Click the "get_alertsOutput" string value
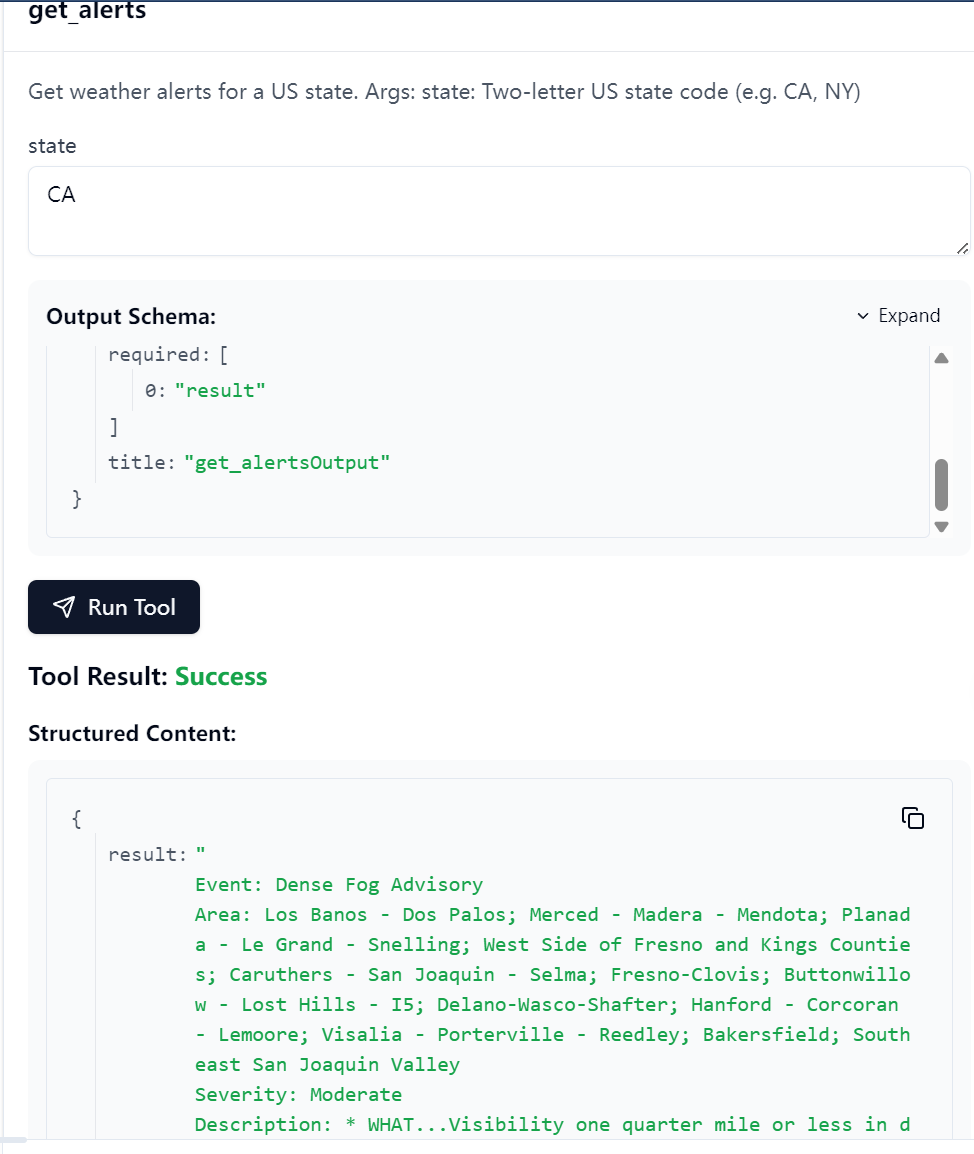Screen dimensions: 974x1154 (x=287, y=462)
